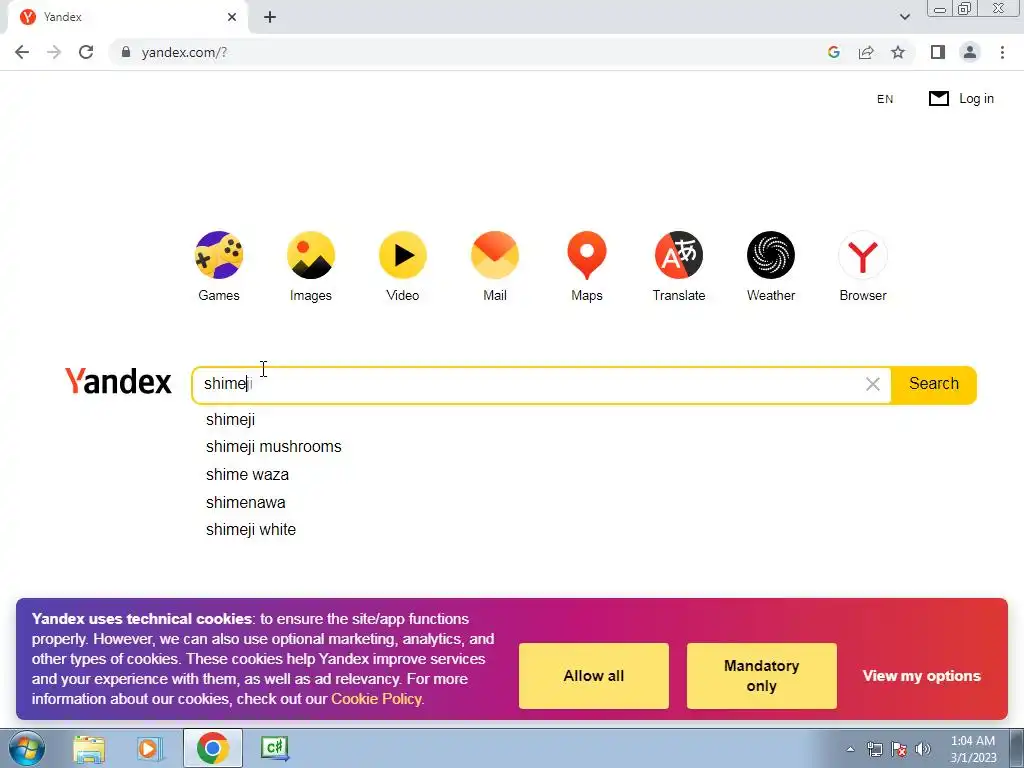This screenshot has width=1024, height=768.
Task: Open the Cookie Policy link
Action: (377, 699)
